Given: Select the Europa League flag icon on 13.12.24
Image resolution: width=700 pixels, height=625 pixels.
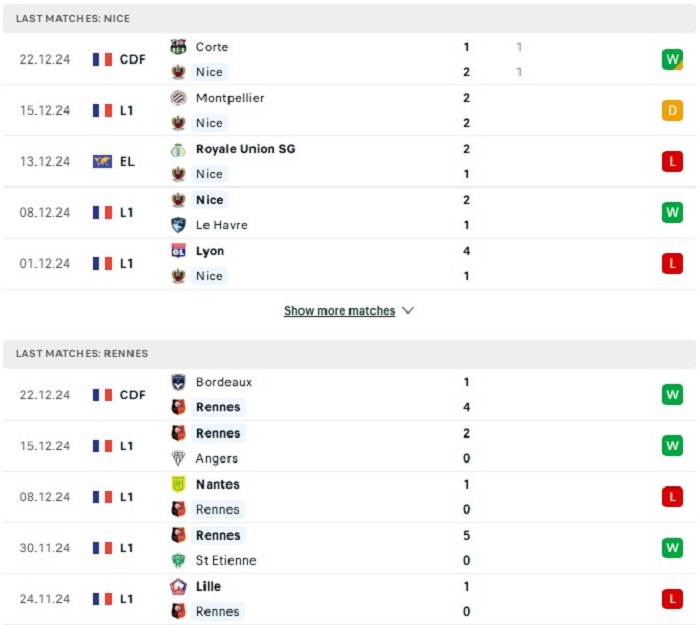Looking at the screenshot, I should click(x=102, y=162).
